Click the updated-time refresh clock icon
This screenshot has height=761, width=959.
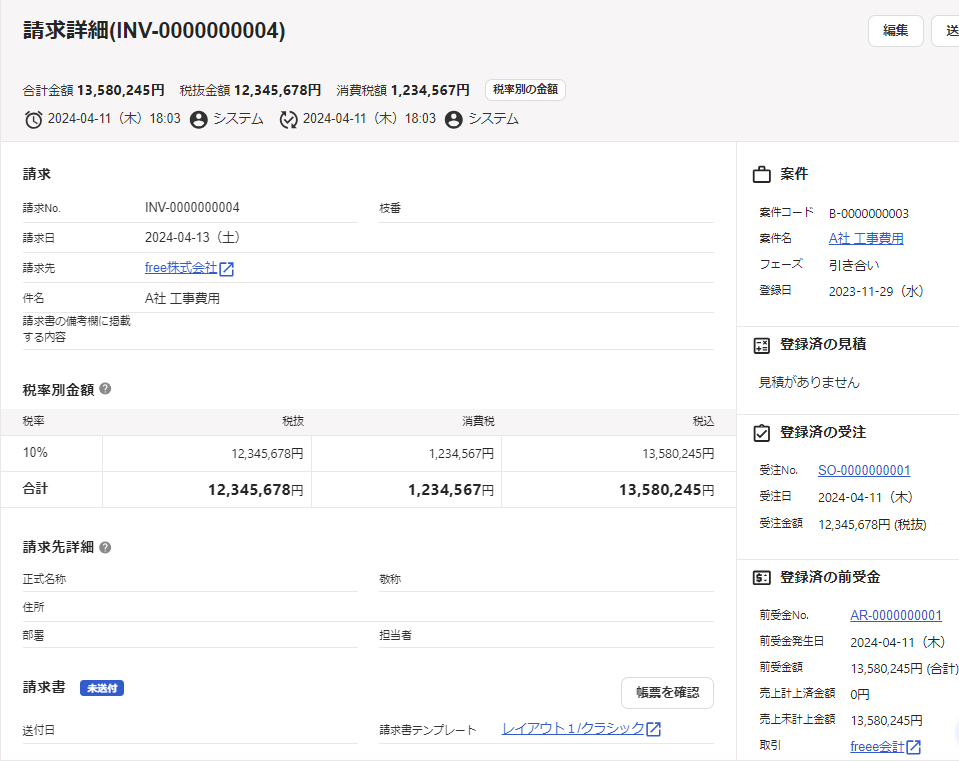pyautogui.click(x=288, y=119)
